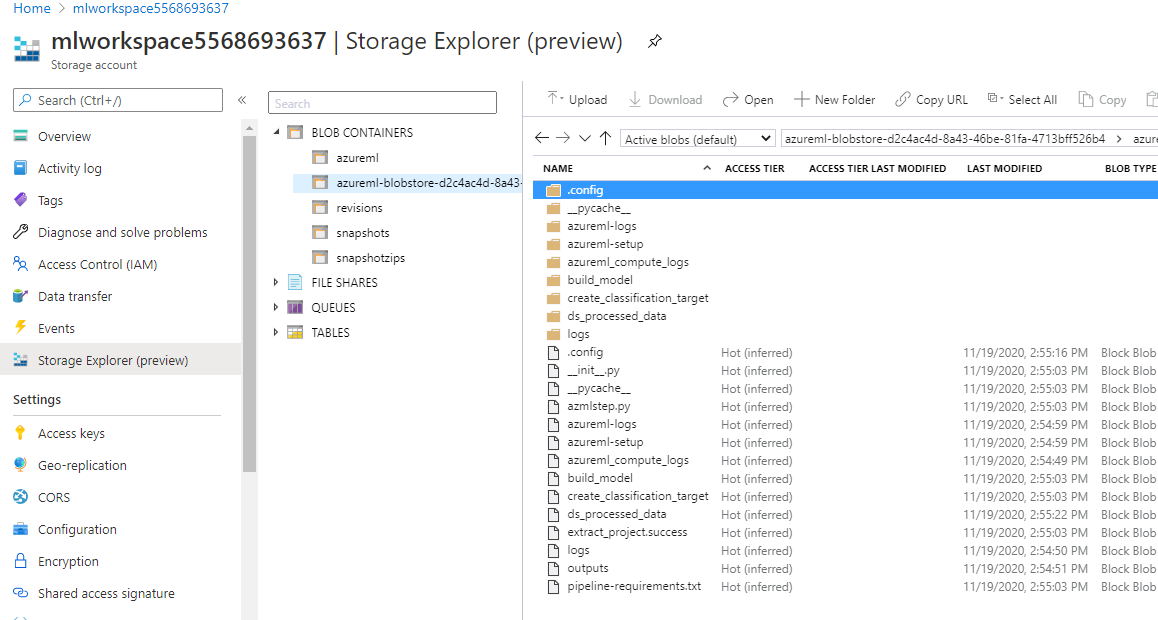The width and height of the screenshot is (1158, 620).
Task: Click the Configuration toolbox icon
Action: pyautogui.click(x=21, y=529)
